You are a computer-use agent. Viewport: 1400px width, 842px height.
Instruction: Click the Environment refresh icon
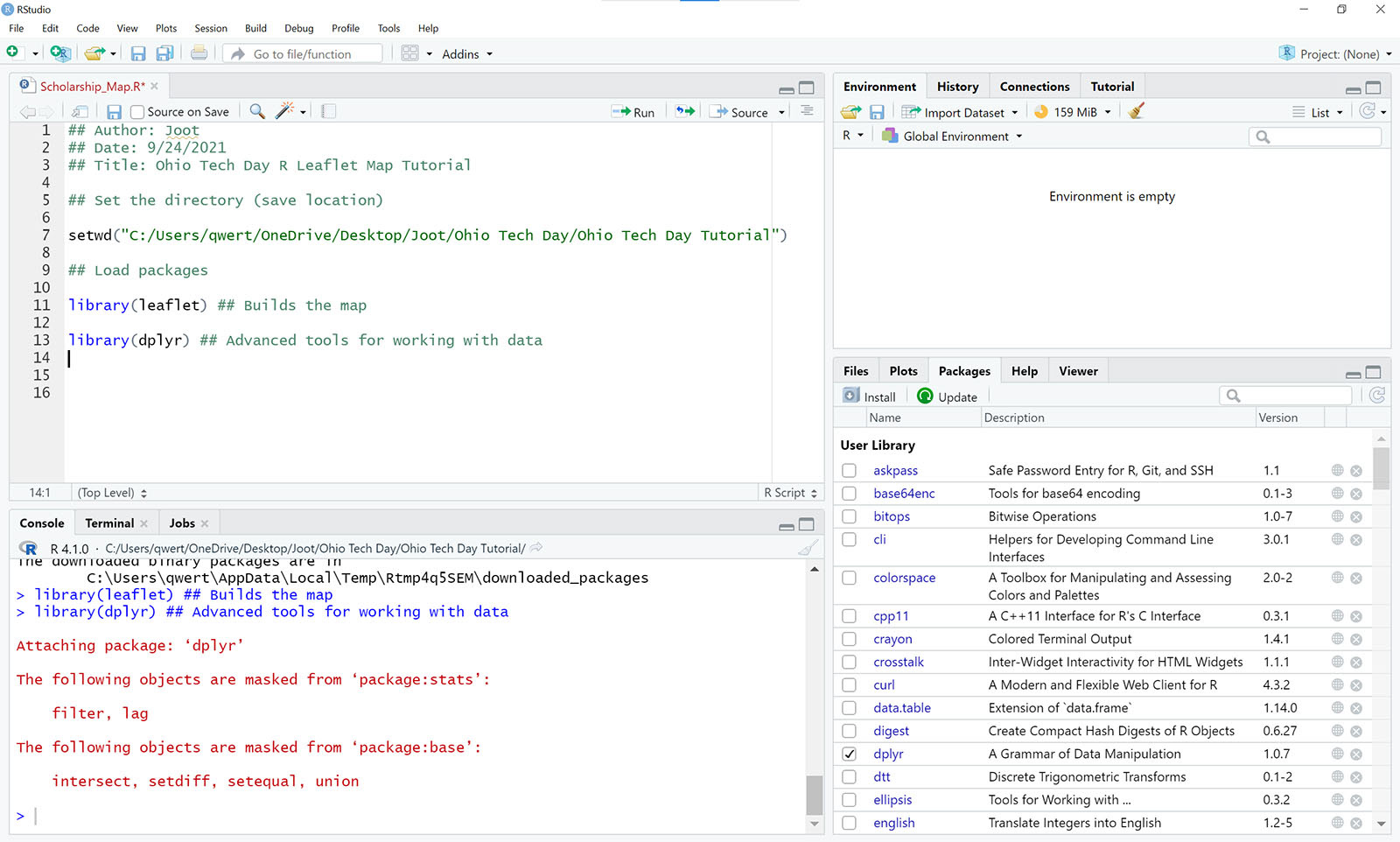pos(1367,111)
